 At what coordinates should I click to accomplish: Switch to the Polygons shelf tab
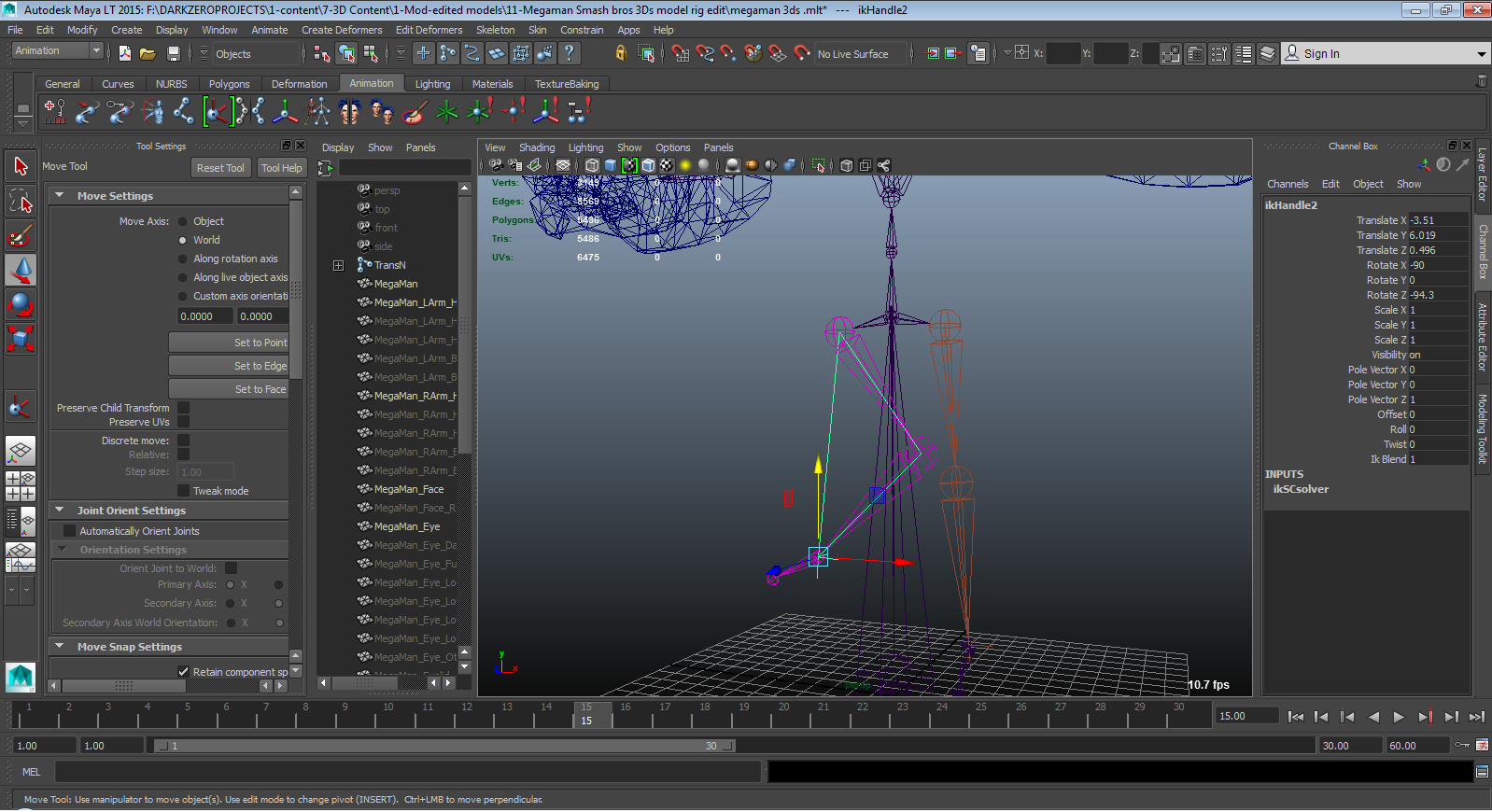coord(229,84)
